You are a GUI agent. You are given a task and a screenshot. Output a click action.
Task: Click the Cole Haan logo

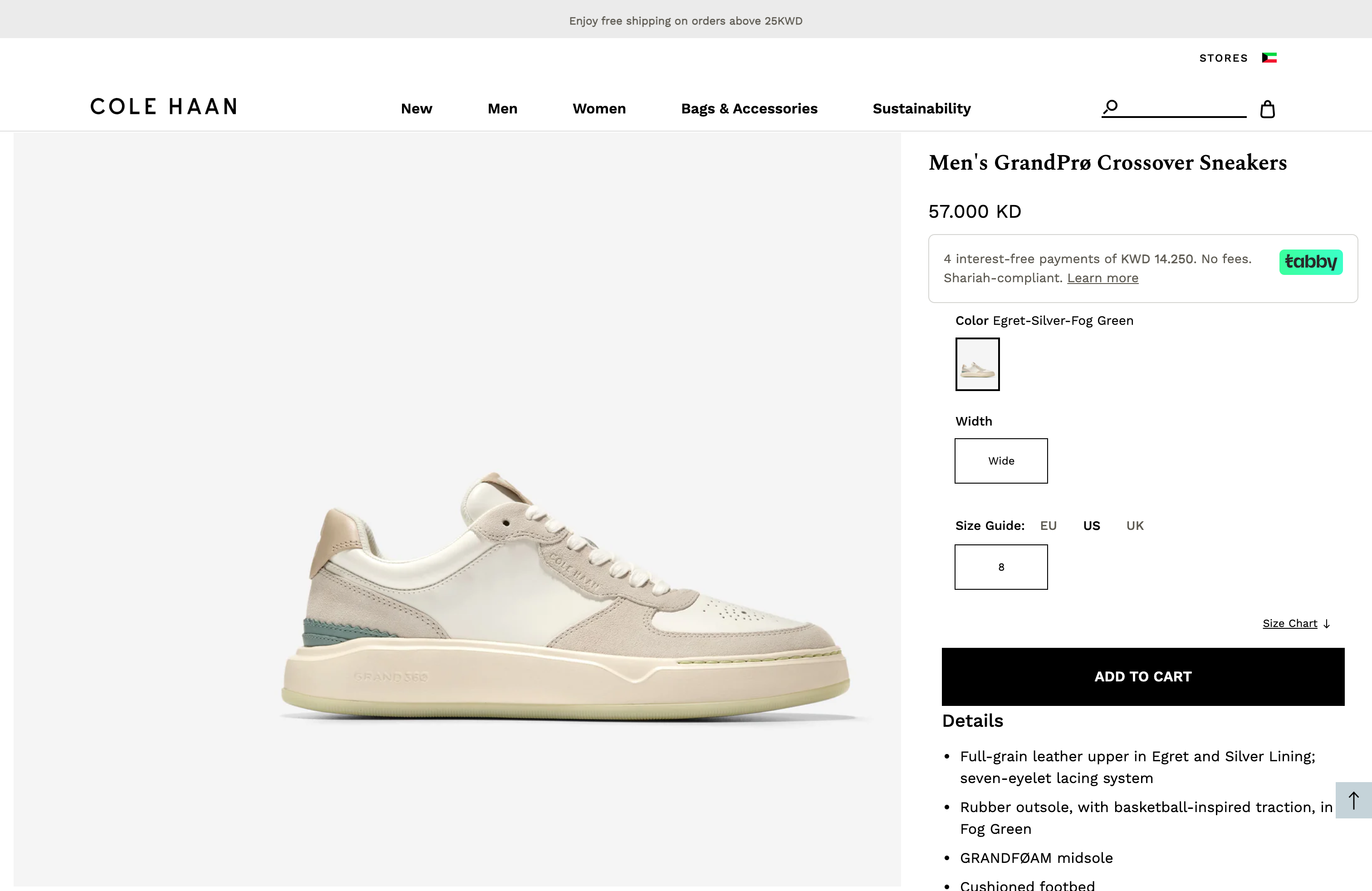pos(163,106)
